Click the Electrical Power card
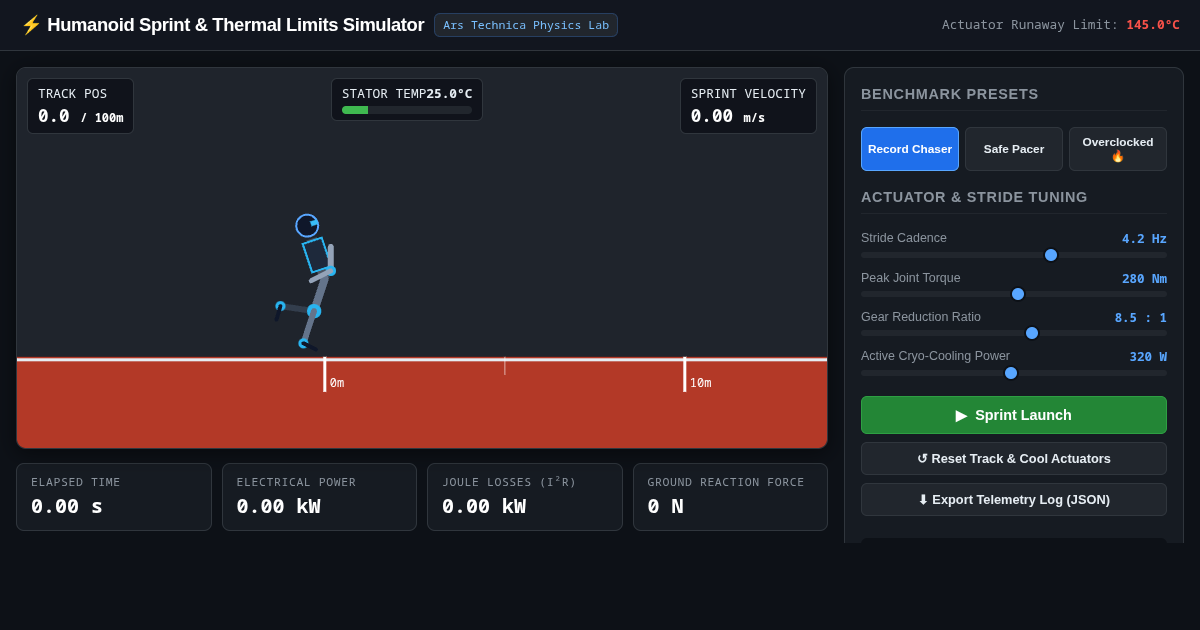1200x630 pixels. tap(319, 497)
